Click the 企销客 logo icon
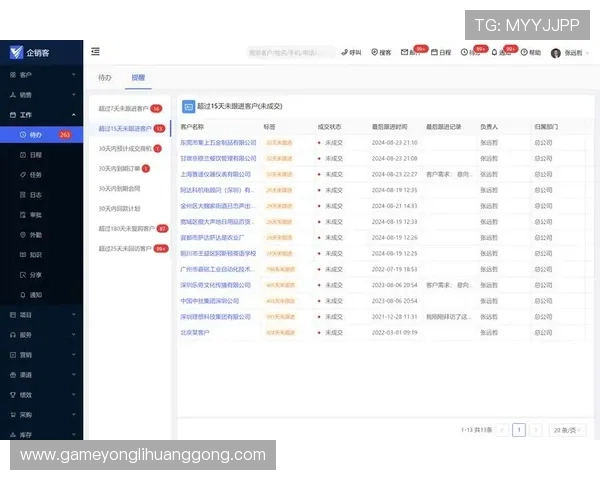 [x=16, y=52]
